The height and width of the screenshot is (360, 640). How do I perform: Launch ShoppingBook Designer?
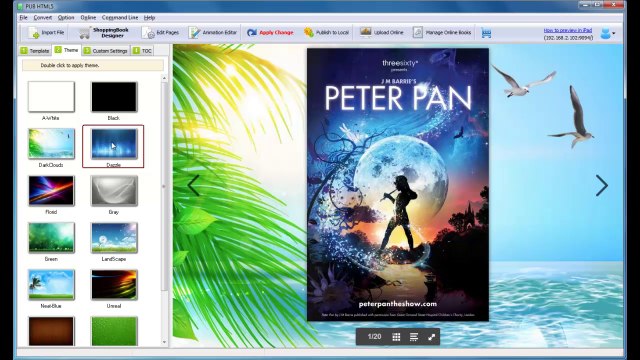point(104,33)
